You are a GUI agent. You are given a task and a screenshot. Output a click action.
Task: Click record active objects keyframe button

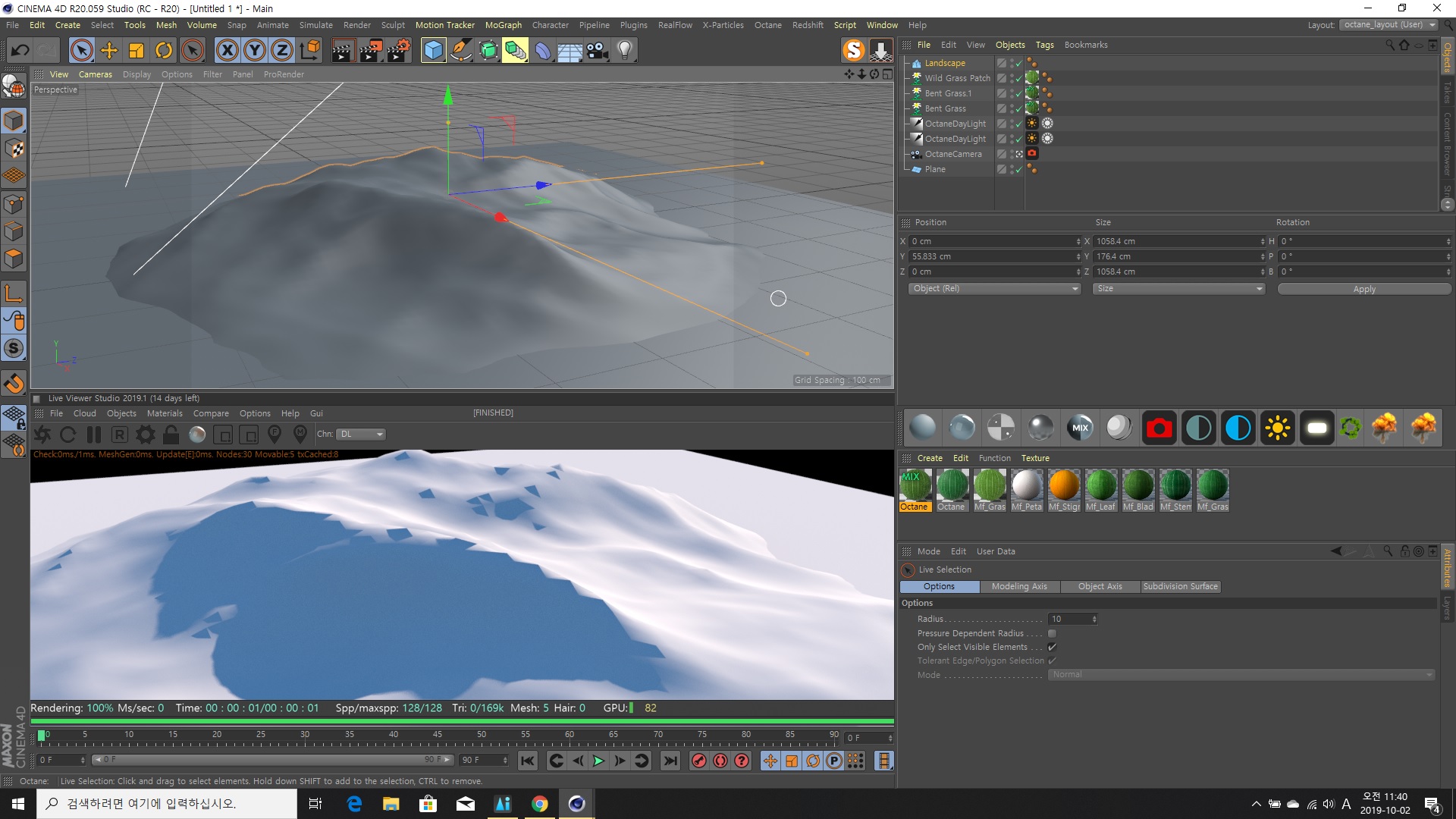pos(699,761)
